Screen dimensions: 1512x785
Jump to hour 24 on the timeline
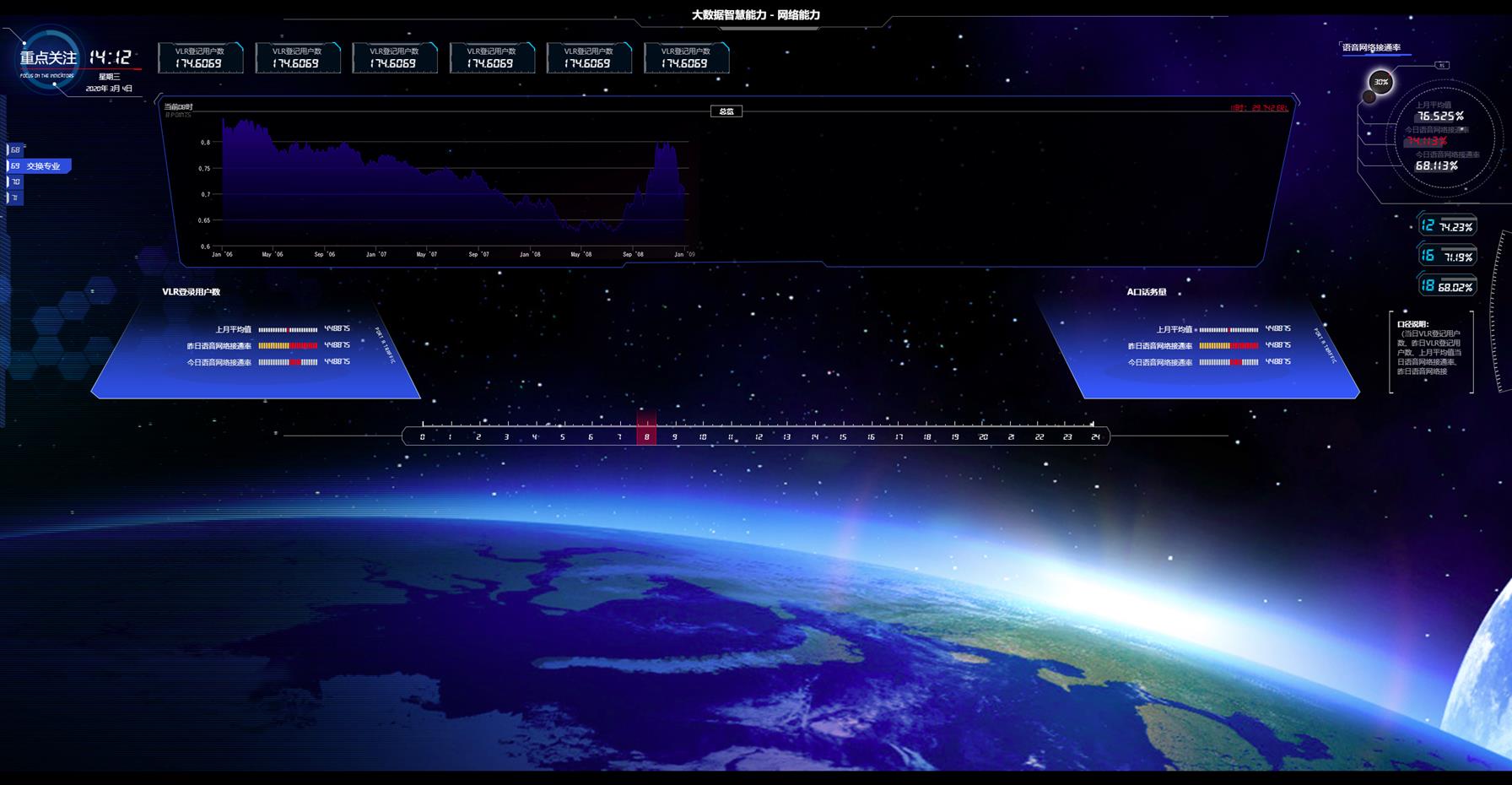coord(1095,437)
